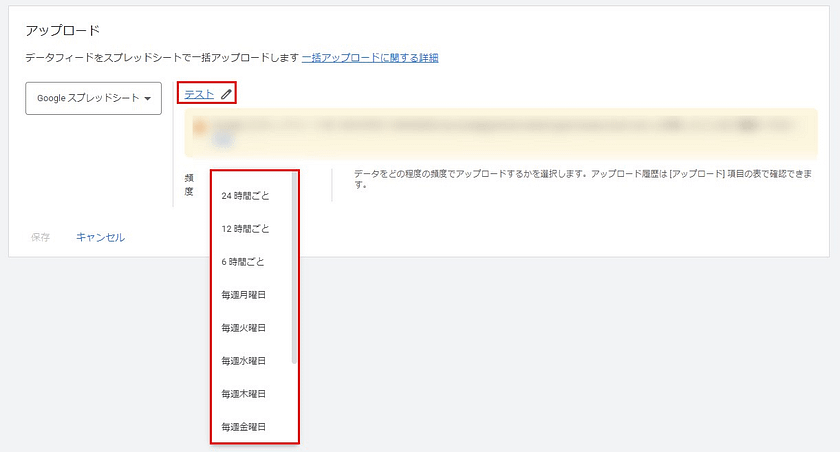This screenshot has width=840, height=452.
Task: Pick 毎週金曜日 from the dropdown list
Action: [244, 427]
